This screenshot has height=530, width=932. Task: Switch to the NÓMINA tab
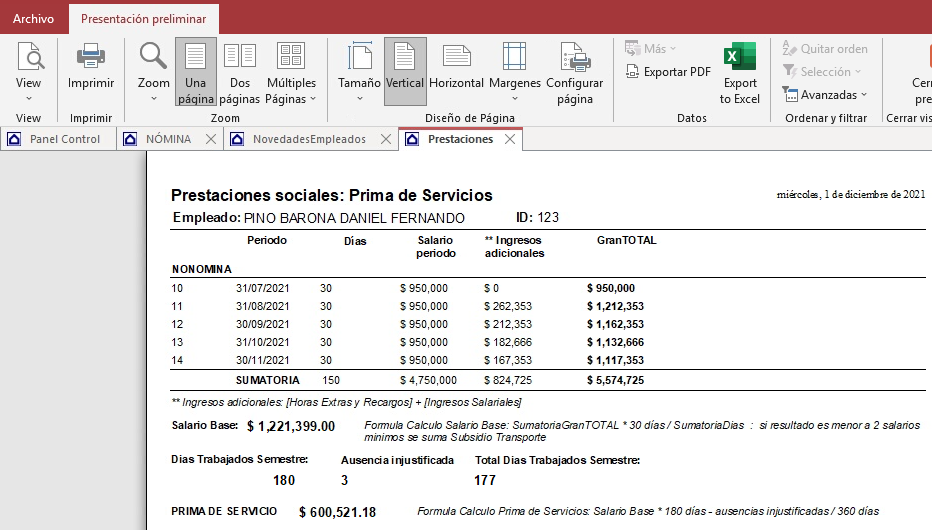(167, 139)
